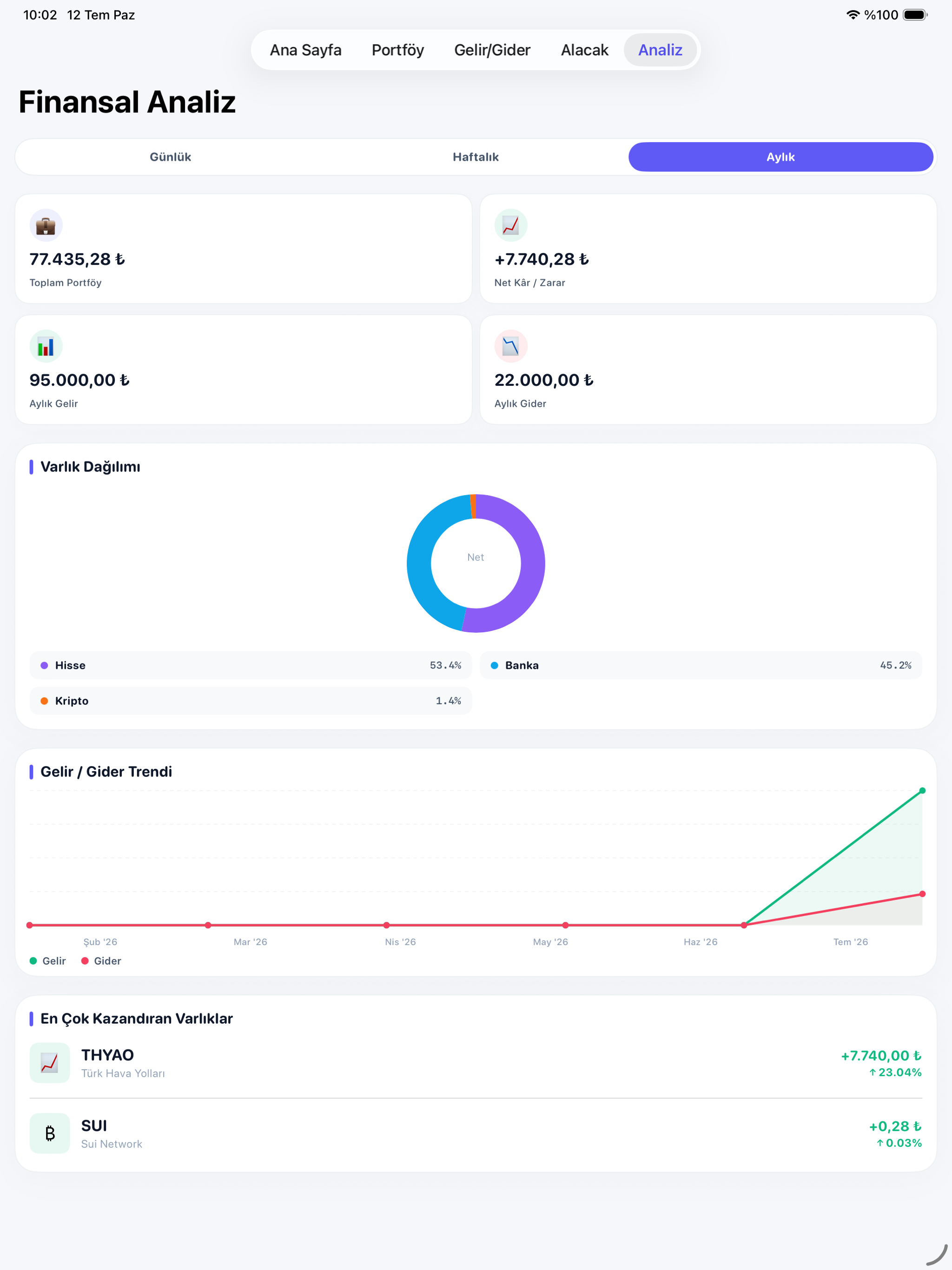Open the Ana Sayfa tab
Image resolution: width=952 pixels, height=1270 pixels.
click(305, 50)
